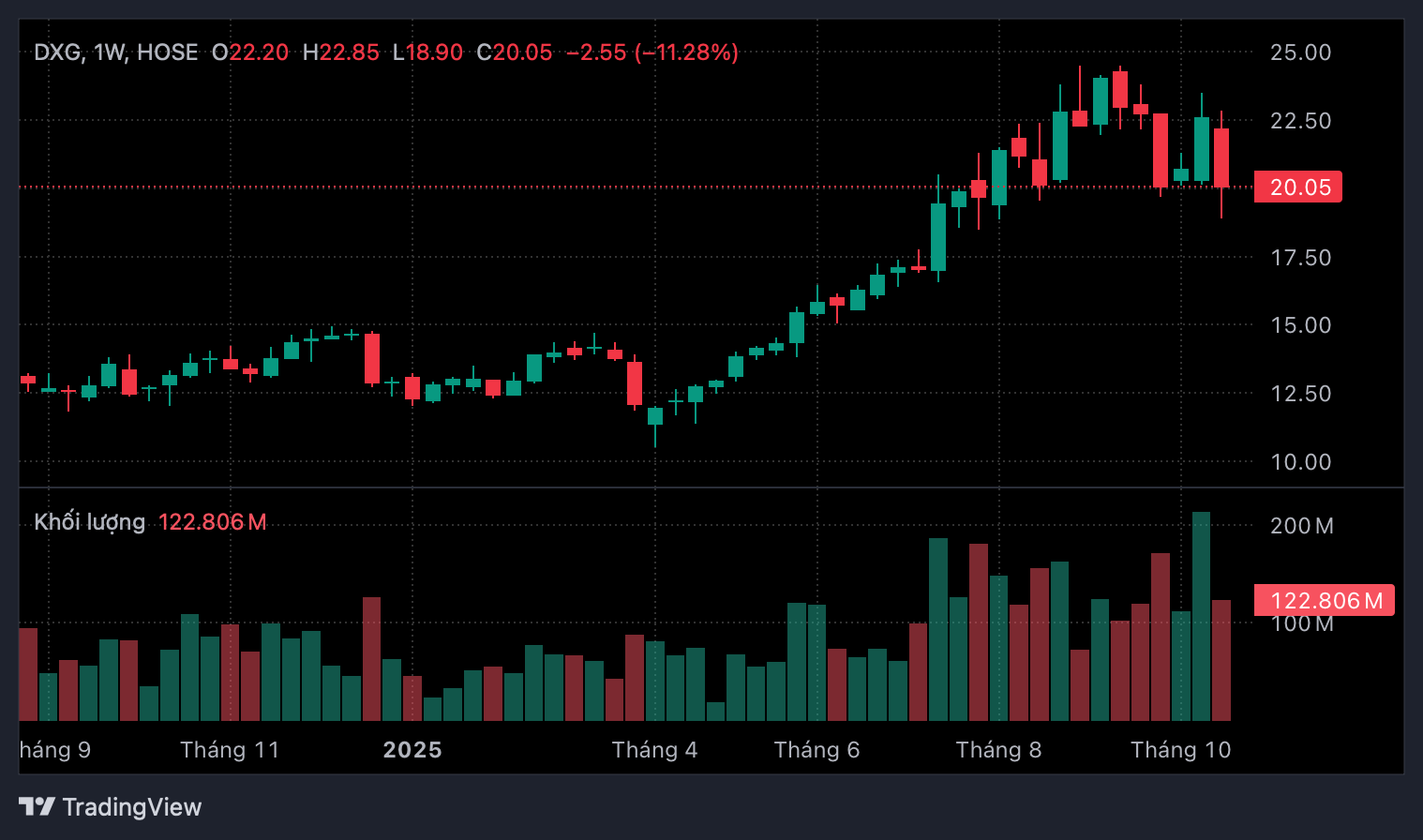Viewport: 1423px width, 840px height.
Task: Click the Khối lượng volume indicator label
Action: coord(89,522)
